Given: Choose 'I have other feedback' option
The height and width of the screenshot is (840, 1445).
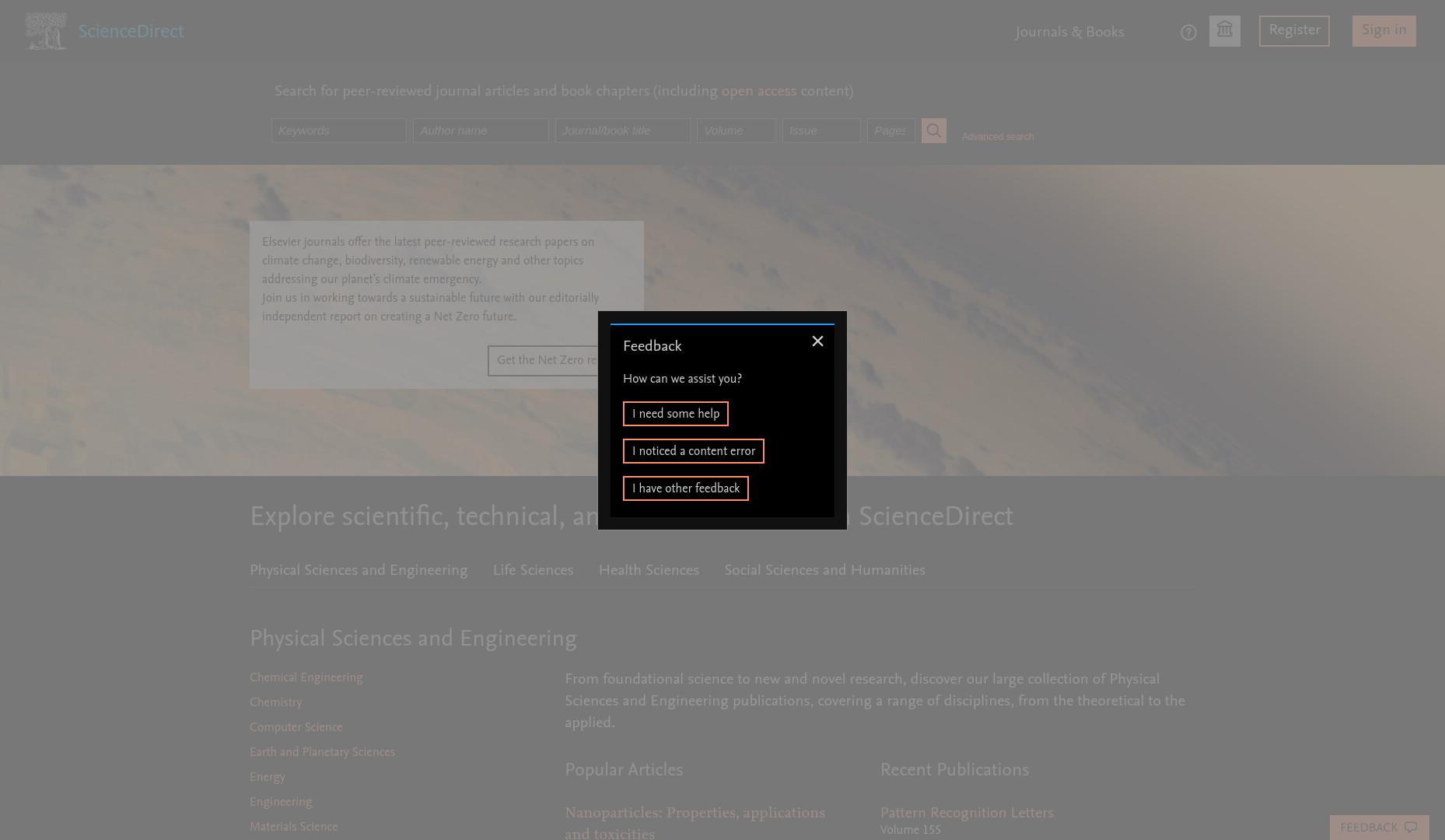Looking at the screenshot, I should click(686, 488).
